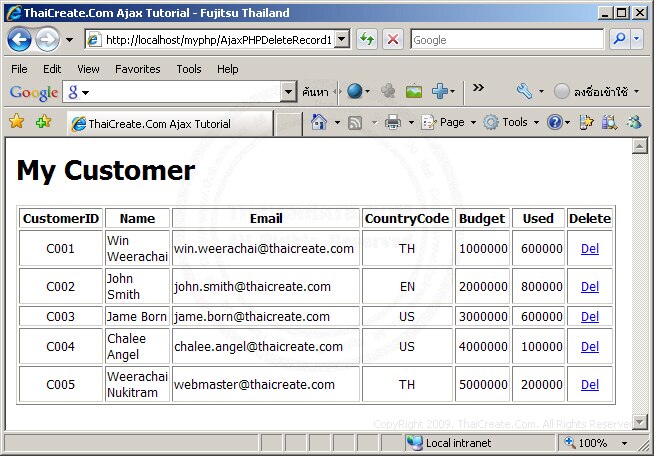Click the Print icon
Image resolution: width=654 pixels, height=456 pixels.
click(392, 122)
